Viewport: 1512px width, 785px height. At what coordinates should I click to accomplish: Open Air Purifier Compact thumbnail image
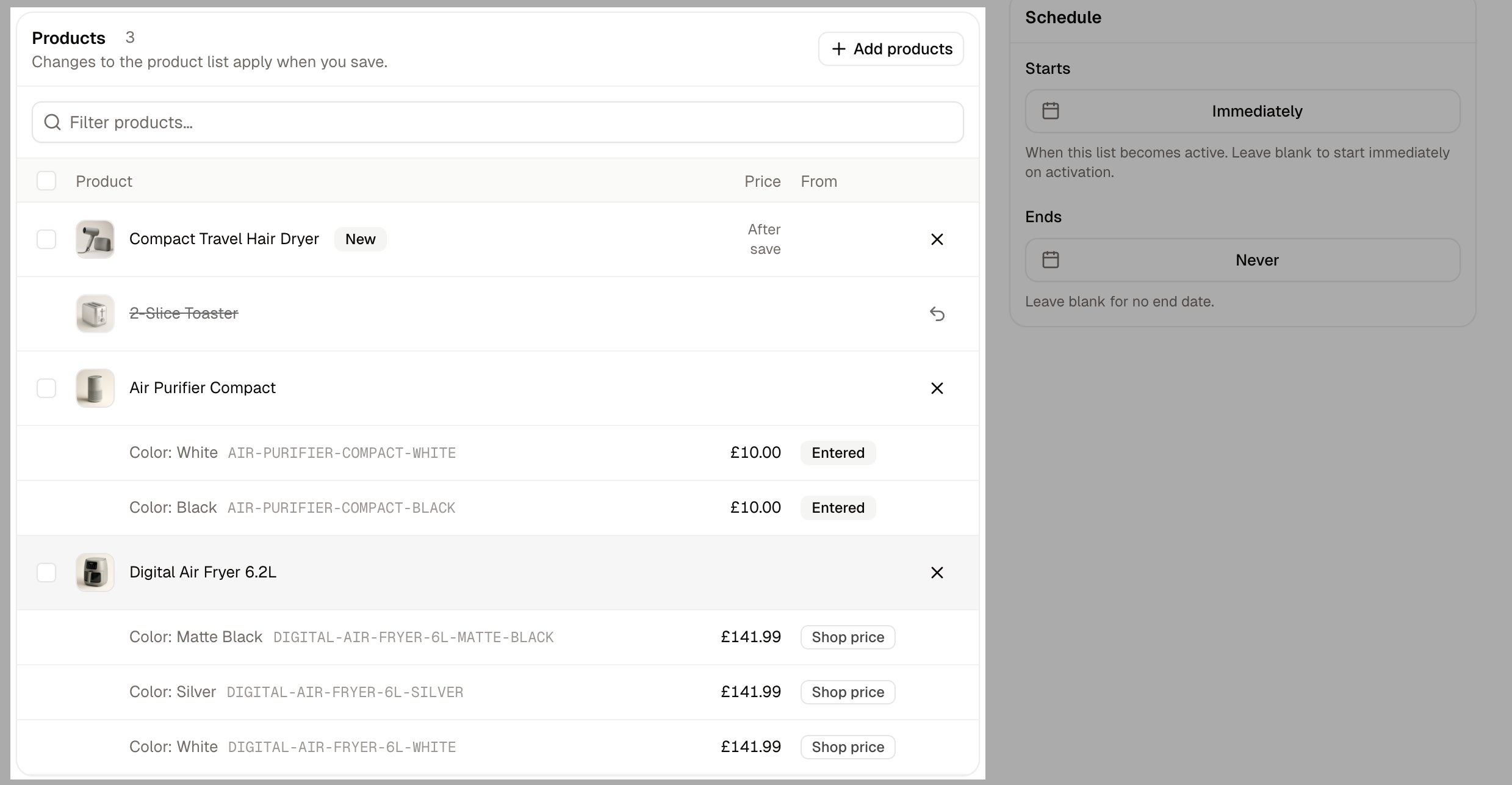(95, 388)
